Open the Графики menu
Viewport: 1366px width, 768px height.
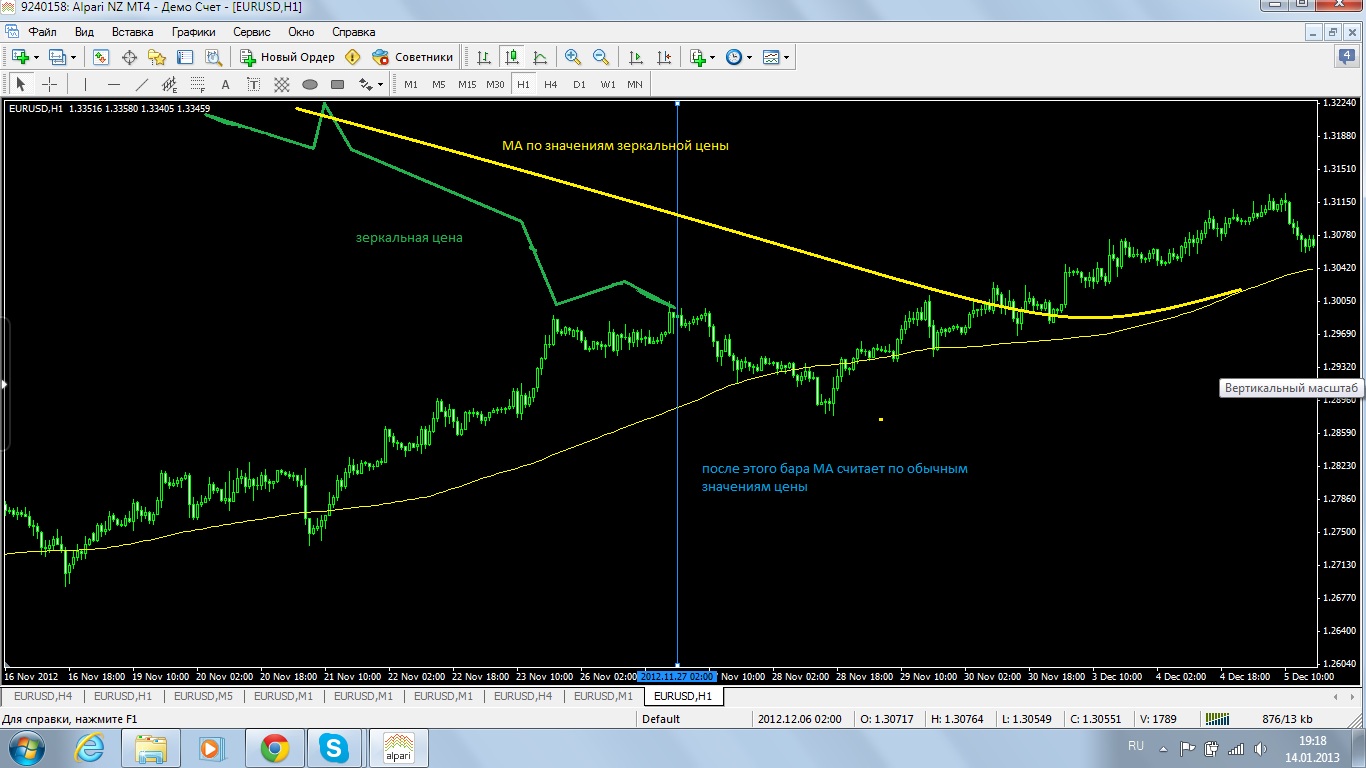tap(193, 31)
